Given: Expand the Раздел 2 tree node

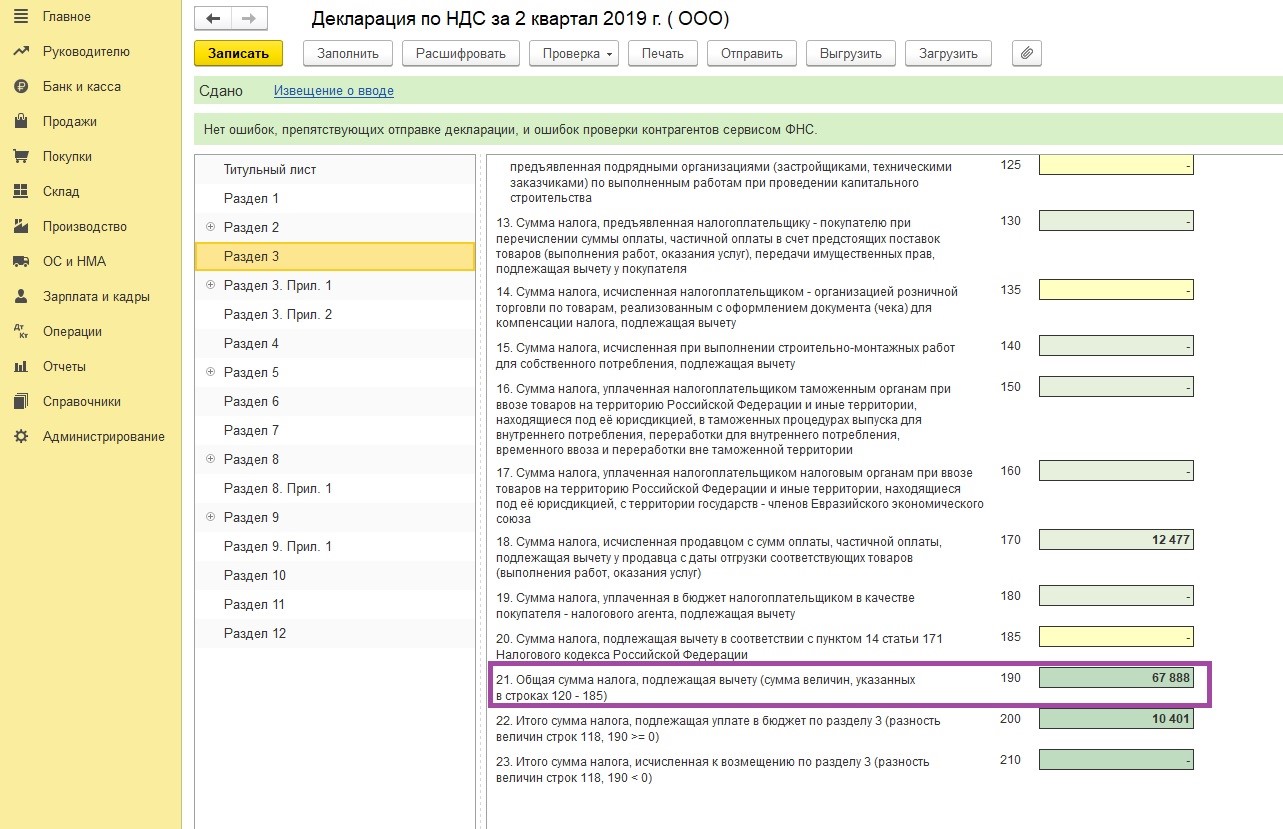Looking at the screenshot, I should [x=210, y=227].
